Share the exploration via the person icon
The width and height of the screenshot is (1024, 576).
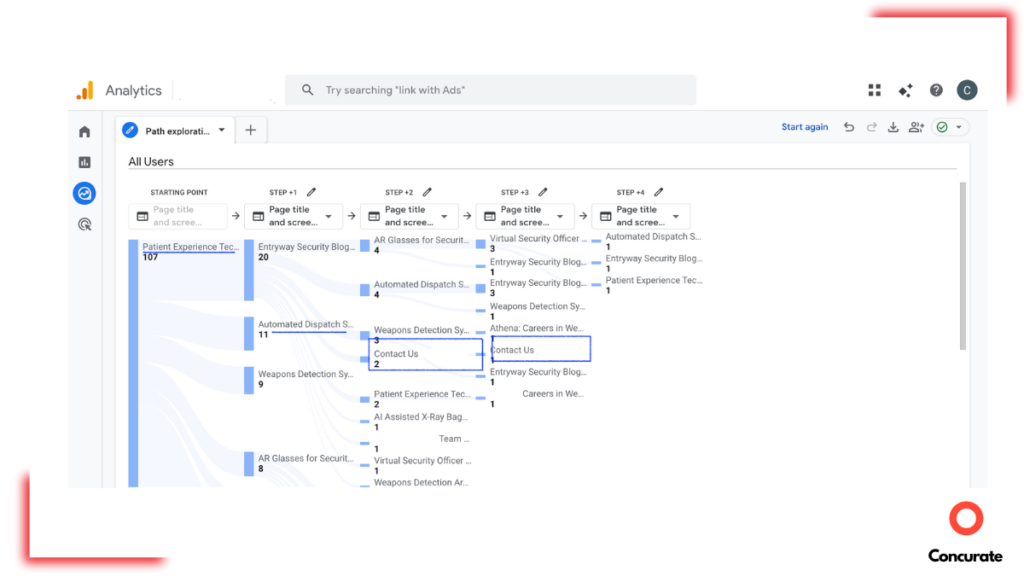click(x=916, y=127)
